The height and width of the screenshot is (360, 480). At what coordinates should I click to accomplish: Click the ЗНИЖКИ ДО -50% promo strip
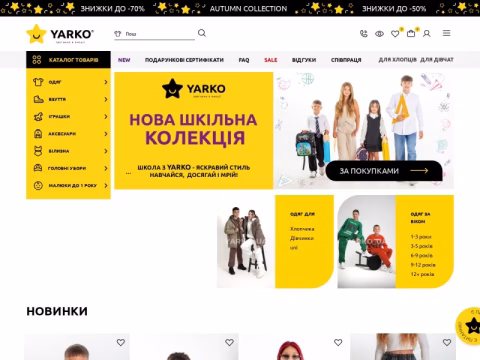click(x=394, y=8)
